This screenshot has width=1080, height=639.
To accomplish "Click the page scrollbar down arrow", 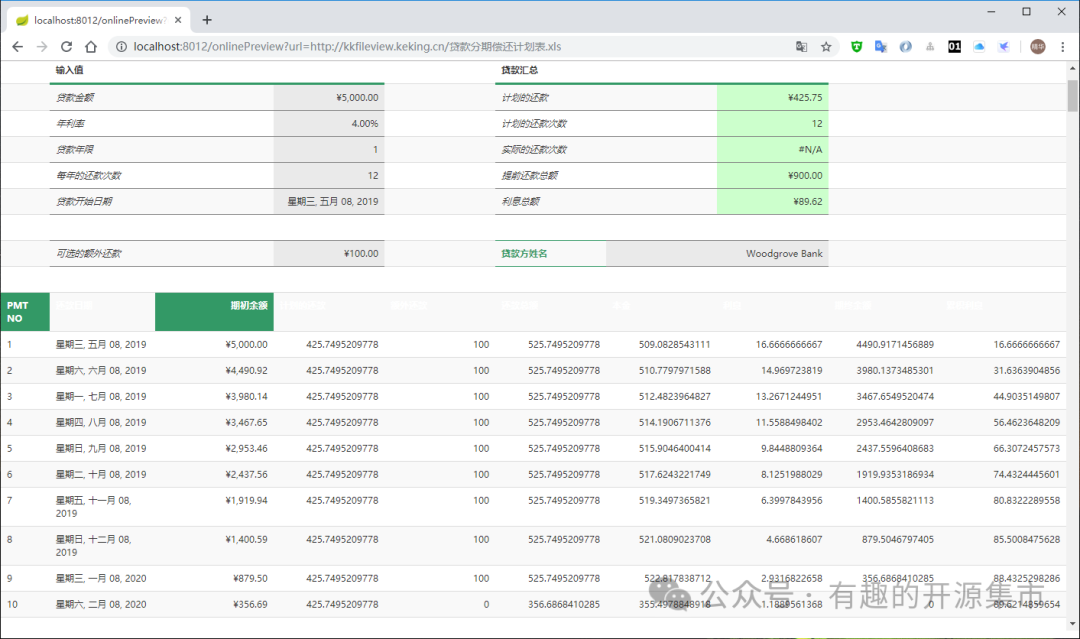I will 1072,624.
